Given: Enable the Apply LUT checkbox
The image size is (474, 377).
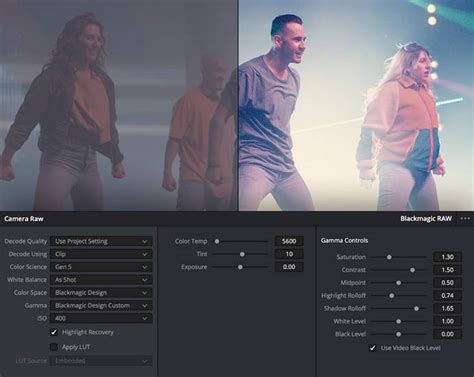Looking at the screenshot, I should click(54, 347).
